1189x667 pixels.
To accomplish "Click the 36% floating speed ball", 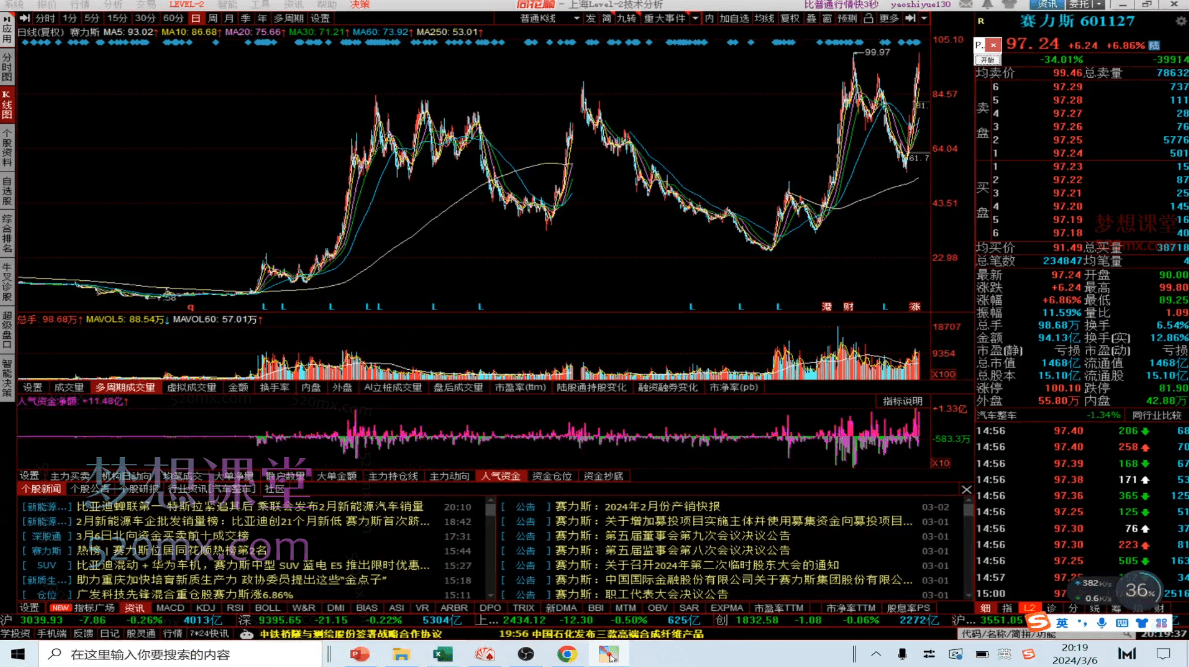I will point(1139,590).
